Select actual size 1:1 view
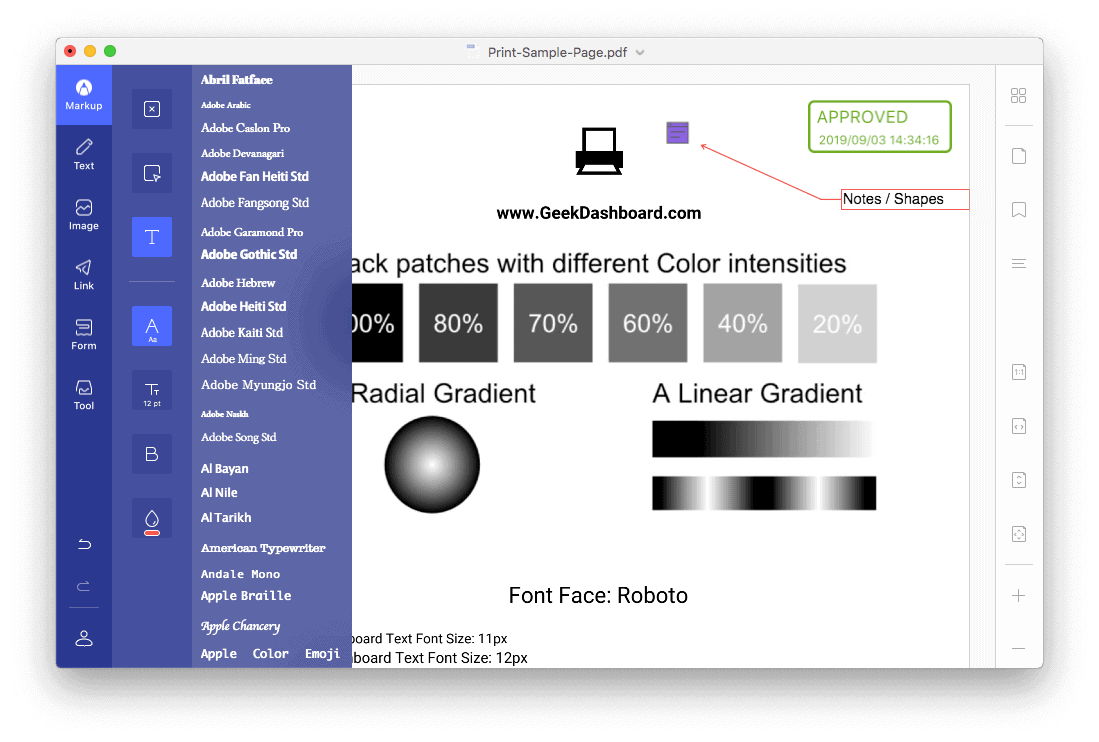This screenshot has height=742, width=1099. pyautogui.click(x=1019, y=371)
